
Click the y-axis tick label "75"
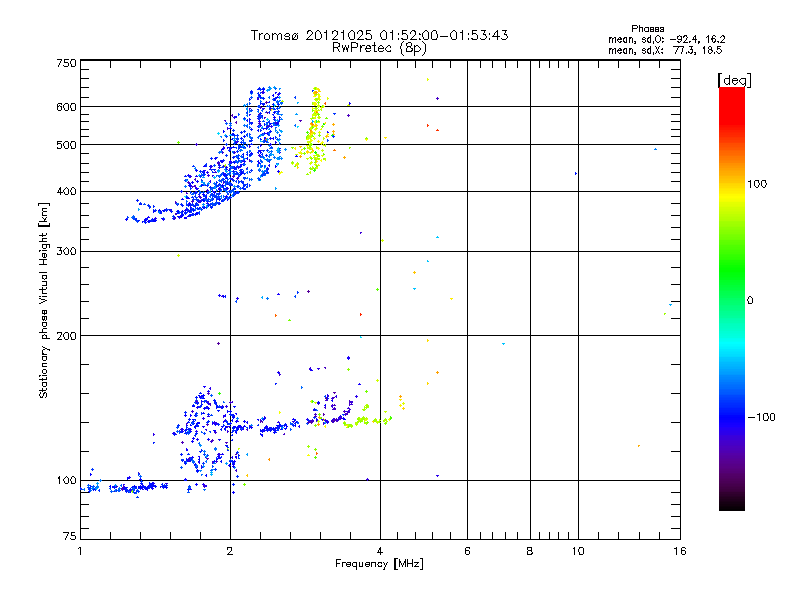70,536
